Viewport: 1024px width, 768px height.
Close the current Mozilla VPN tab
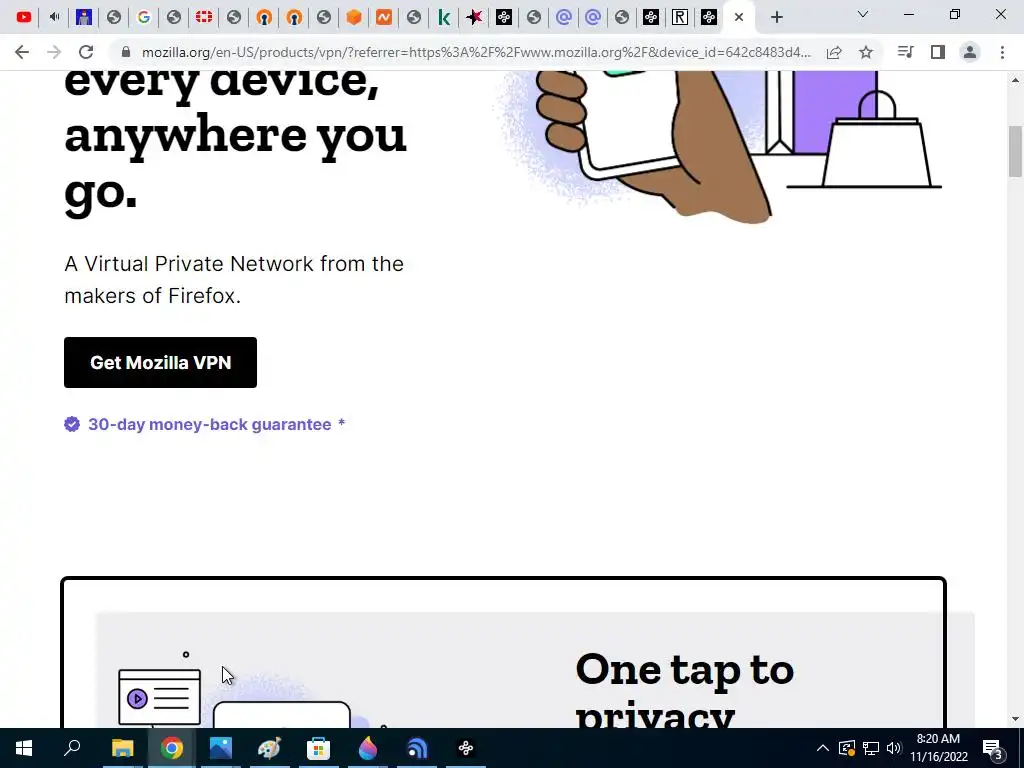pyautogui.click(x=739, y=17)
